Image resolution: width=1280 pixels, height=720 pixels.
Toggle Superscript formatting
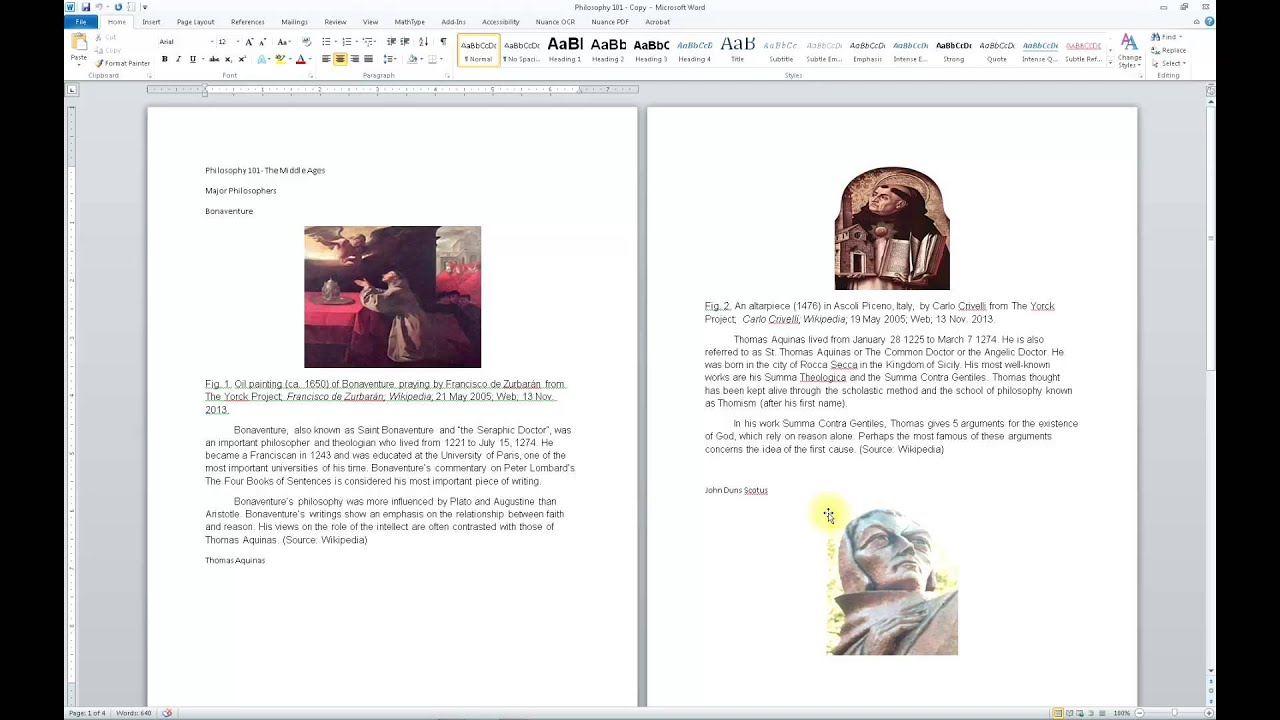242,59
